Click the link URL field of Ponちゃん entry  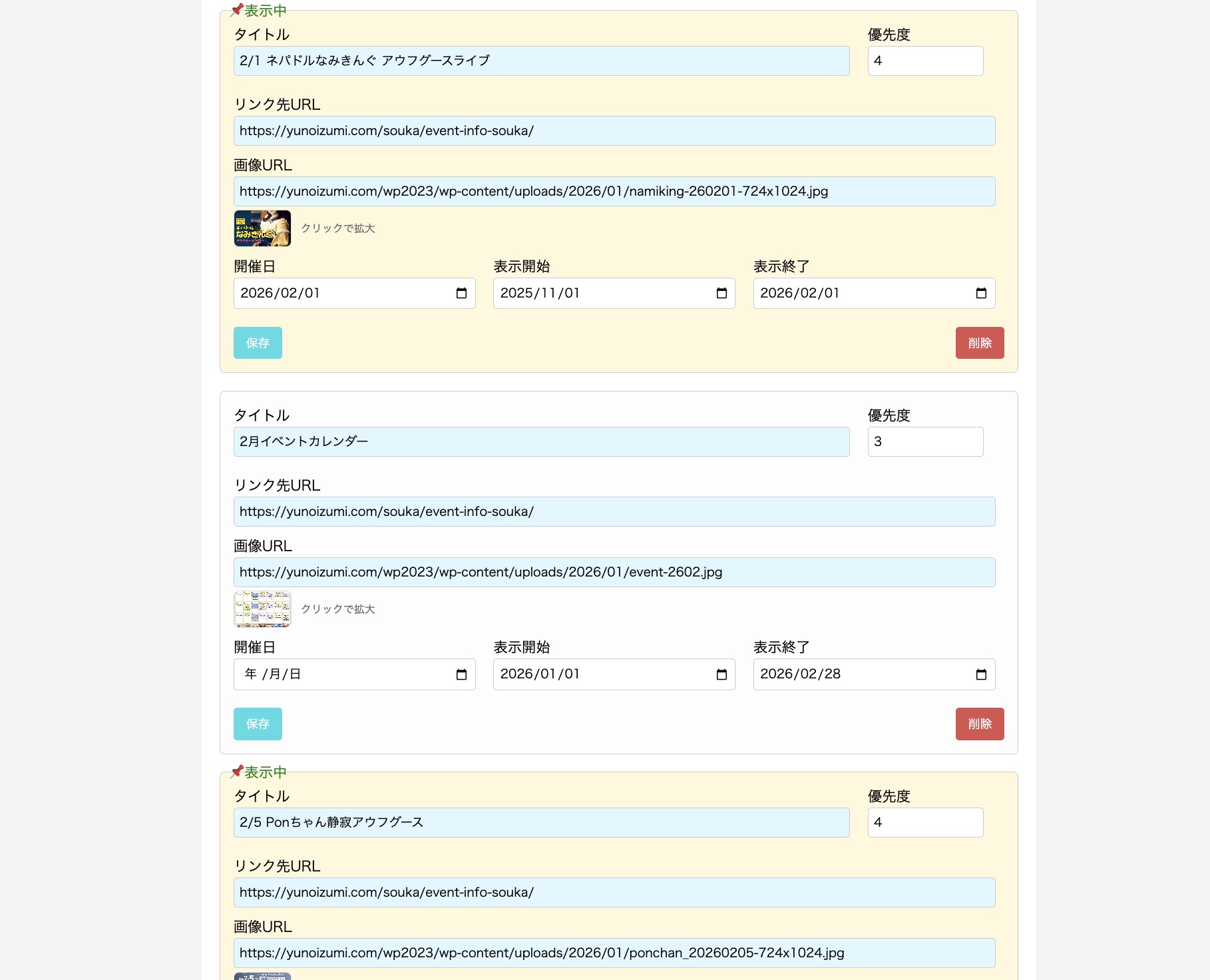point(614,892)
